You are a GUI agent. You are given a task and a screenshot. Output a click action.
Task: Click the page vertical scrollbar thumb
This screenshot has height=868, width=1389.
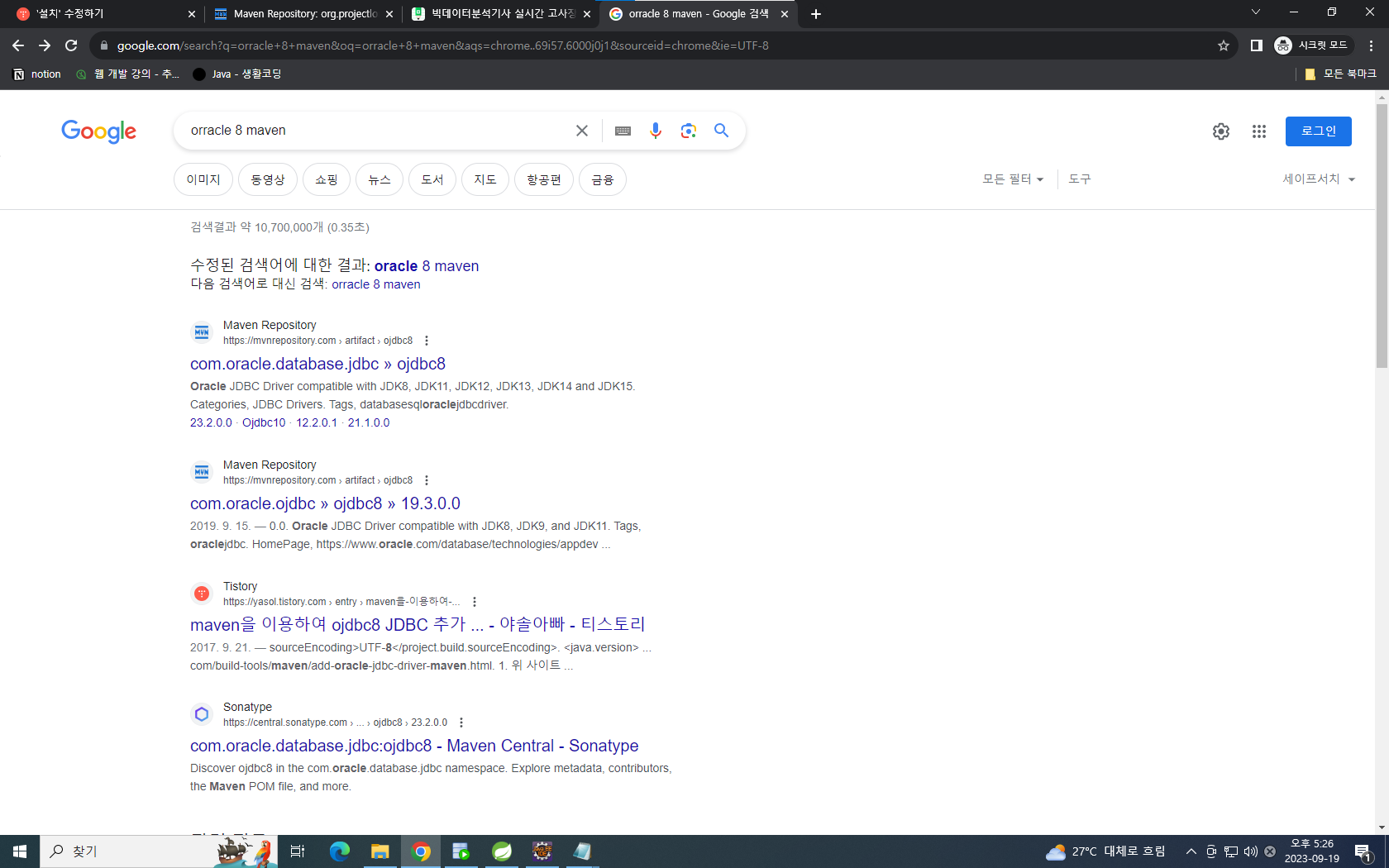(1382, 236)
